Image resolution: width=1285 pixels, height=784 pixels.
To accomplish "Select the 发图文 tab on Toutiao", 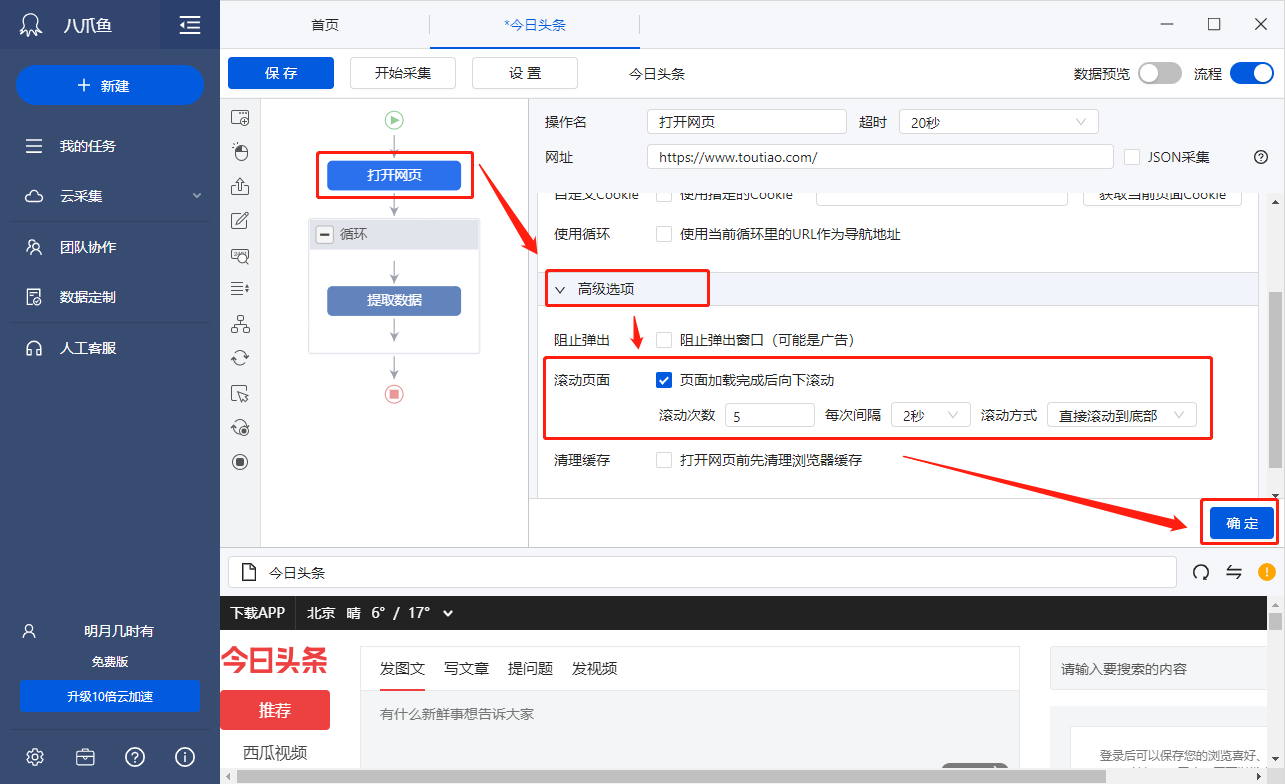I will 402,668.
